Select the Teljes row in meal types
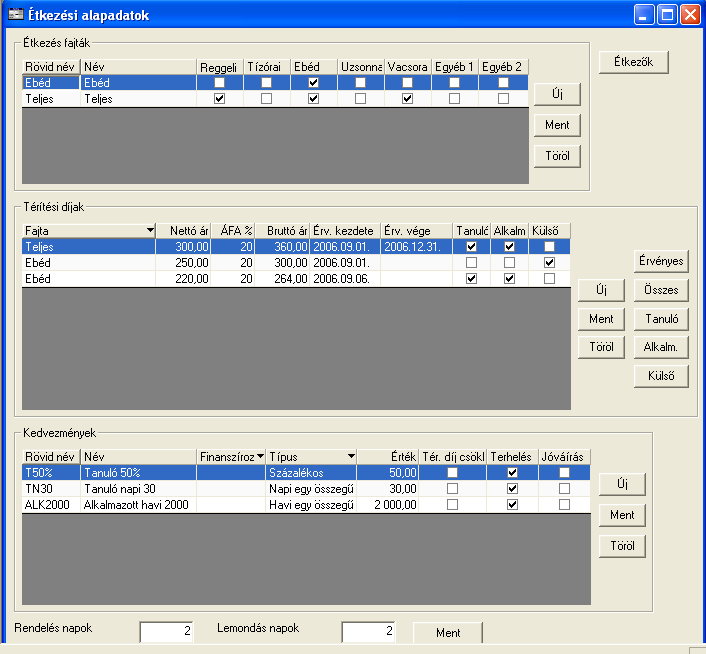The width and height of the screenshot is (706, 654). [275, 99]
